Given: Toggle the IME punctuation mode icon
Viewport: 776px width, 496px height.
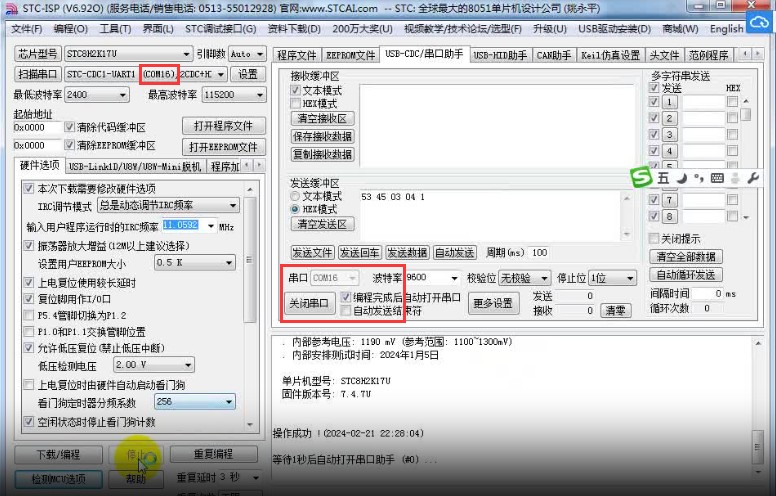Looking at the screenshot, I should (x=699, y=178).
